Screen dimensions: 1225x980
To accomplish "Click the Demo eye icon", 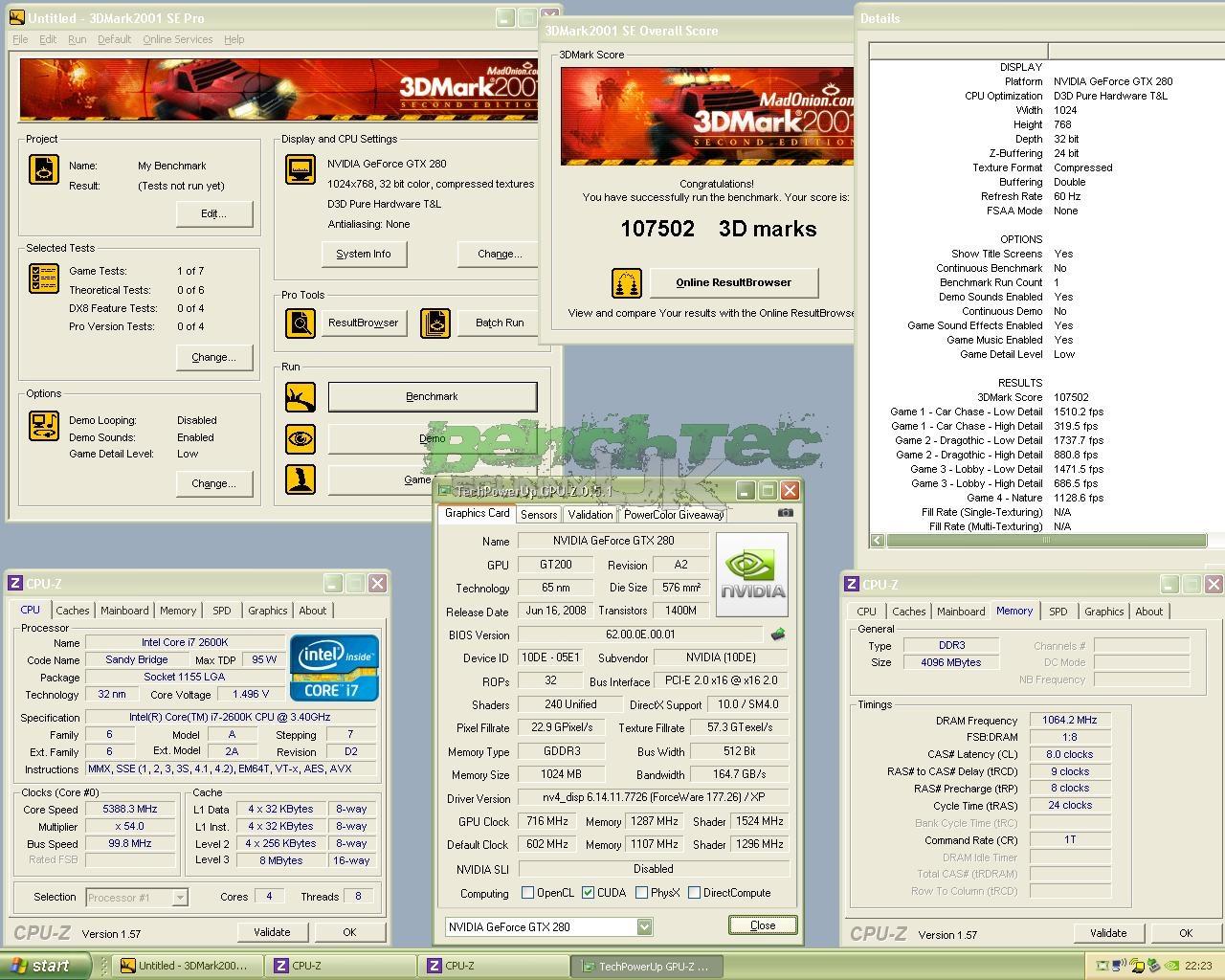I will (x=301, y=438).
